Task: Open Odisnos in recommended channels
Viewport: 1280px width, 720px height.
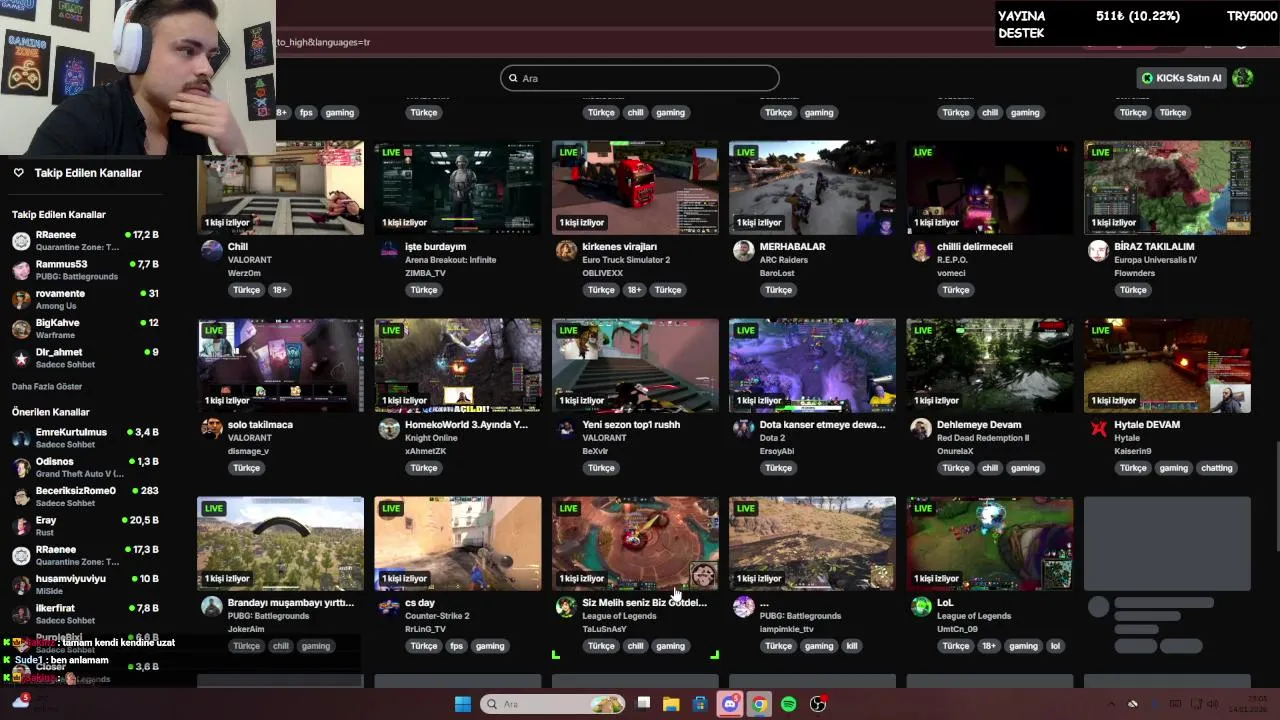Action: [85, 467]
